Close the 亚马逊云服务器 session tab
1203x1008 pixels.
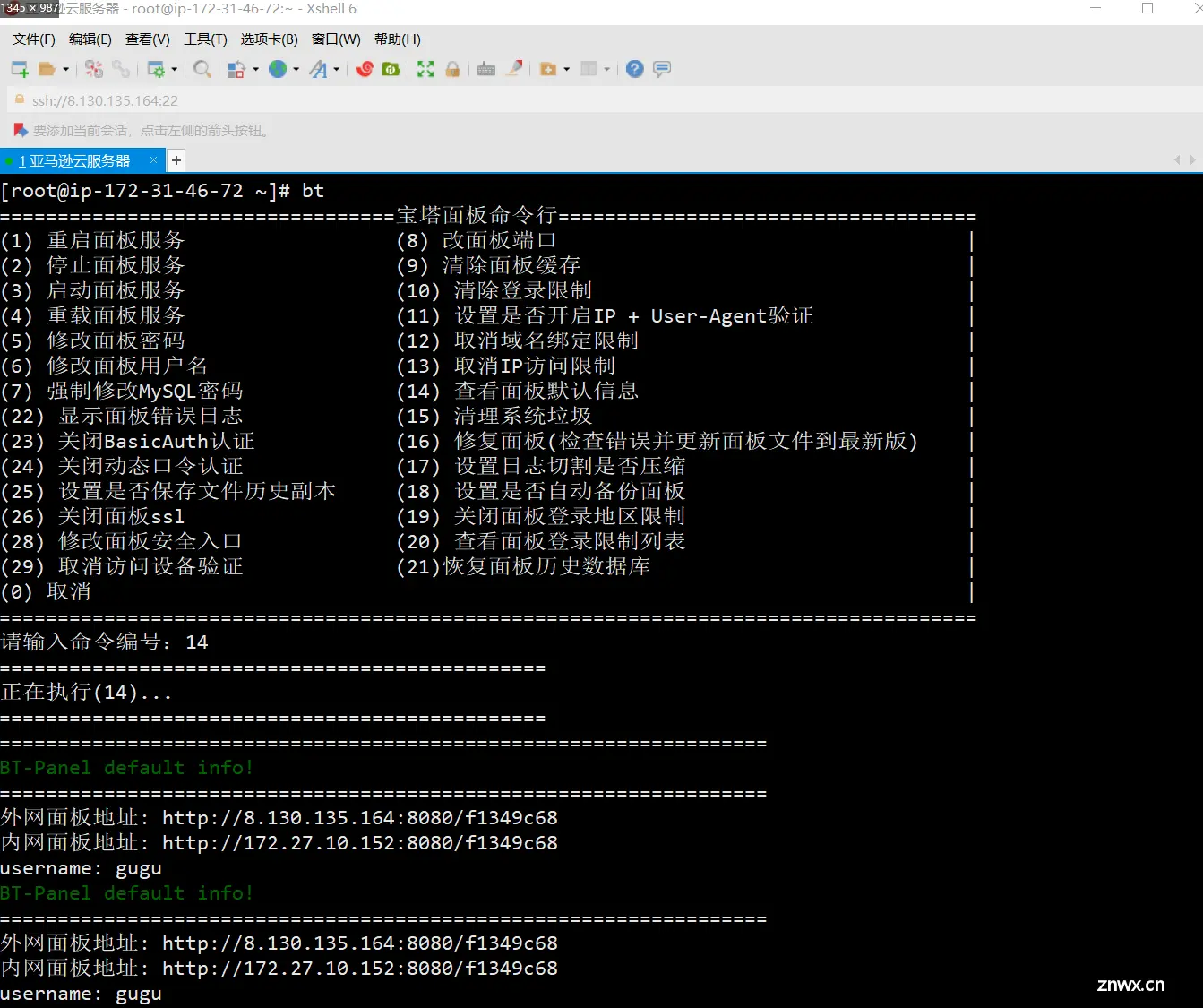[x=153, y=160]
